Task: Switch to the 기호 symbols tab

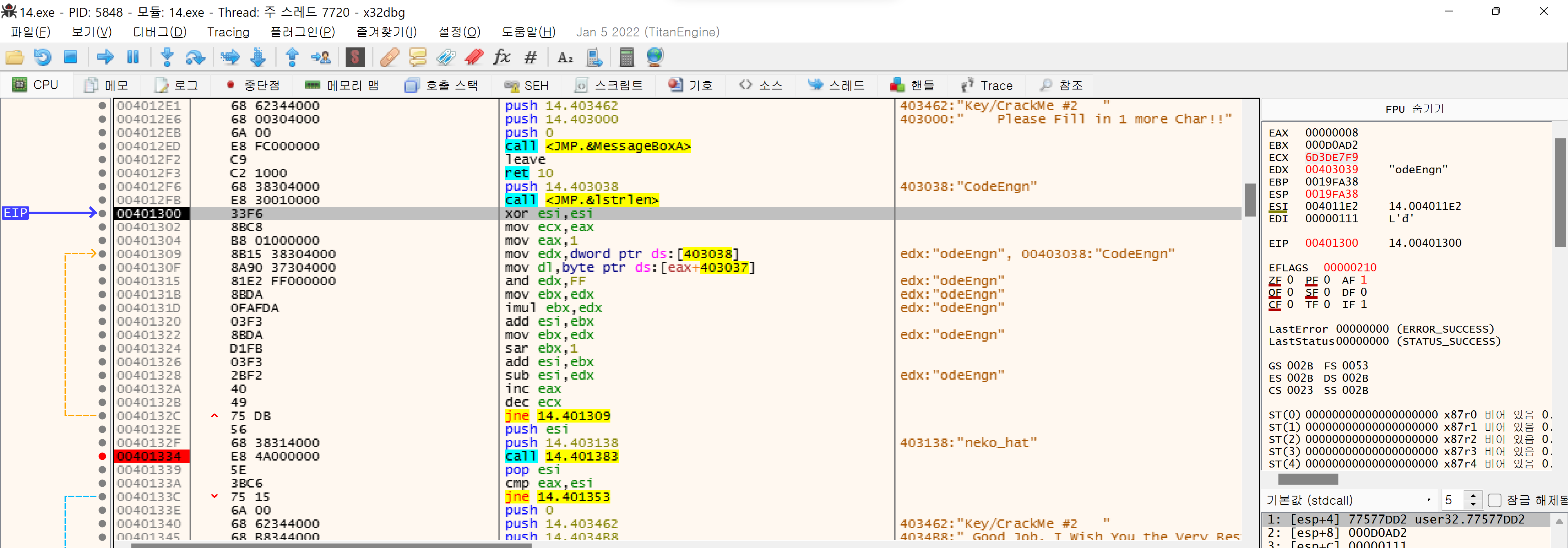Action: (x=691, y=85)
